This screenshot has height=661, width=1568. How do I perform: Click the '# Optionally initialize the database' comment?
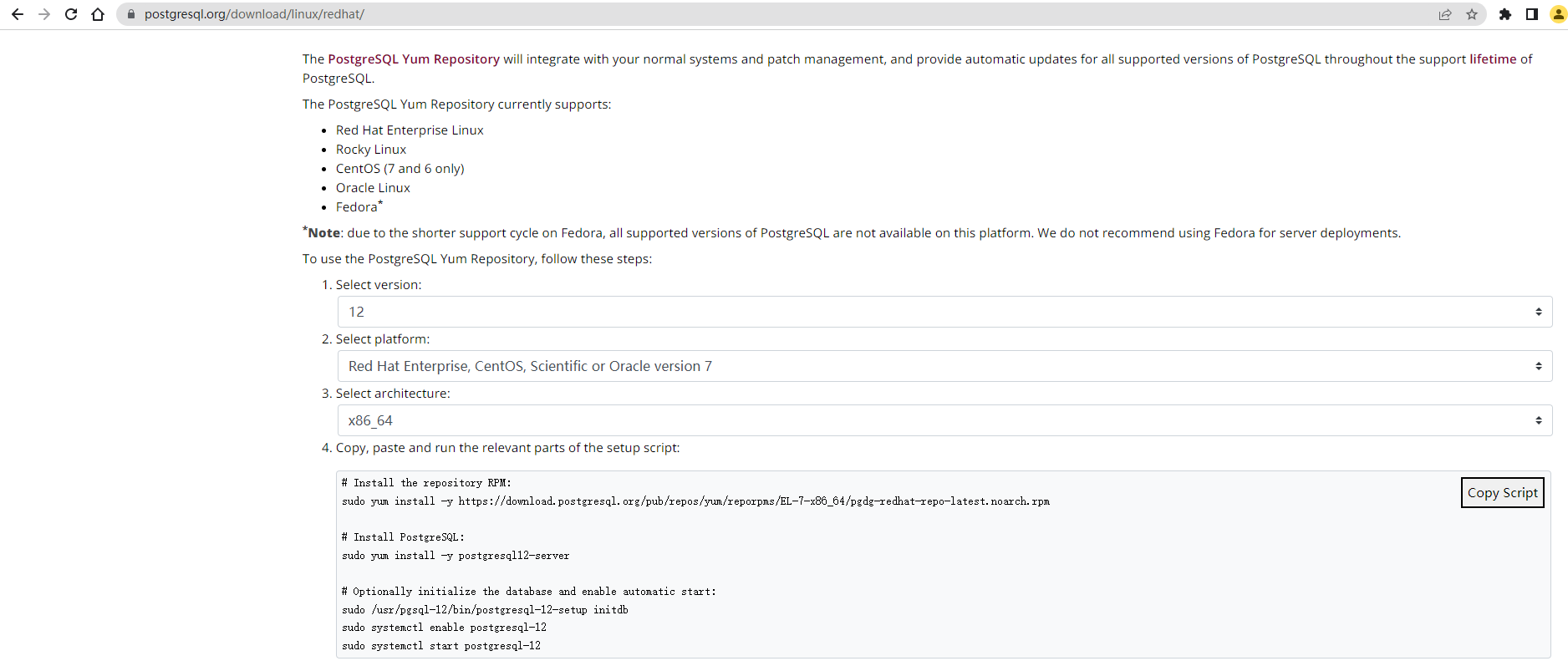pos(529,592)
